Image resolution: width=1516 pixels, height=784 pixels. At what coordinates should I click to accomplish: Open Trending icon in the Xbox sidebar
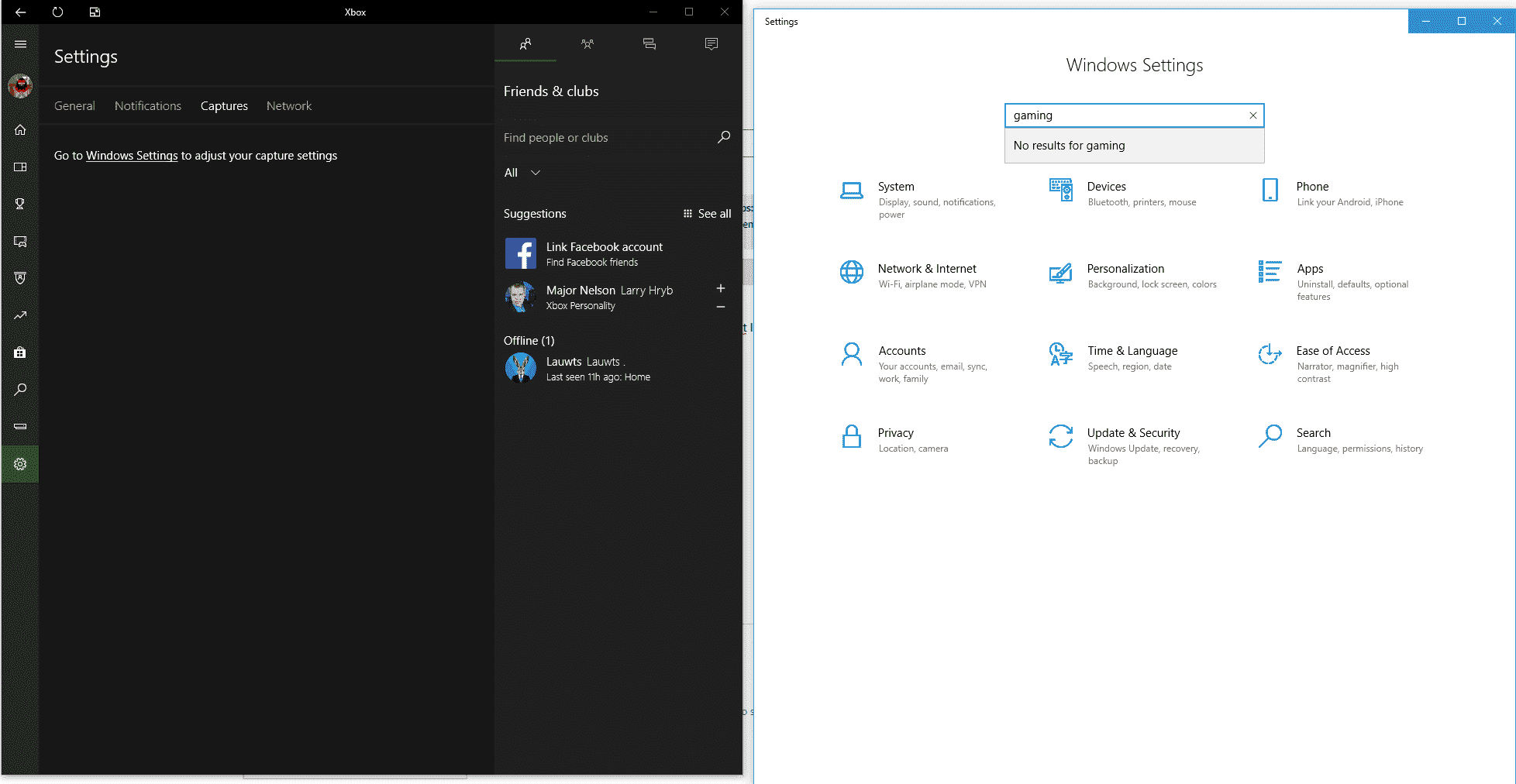pos(20,315)
